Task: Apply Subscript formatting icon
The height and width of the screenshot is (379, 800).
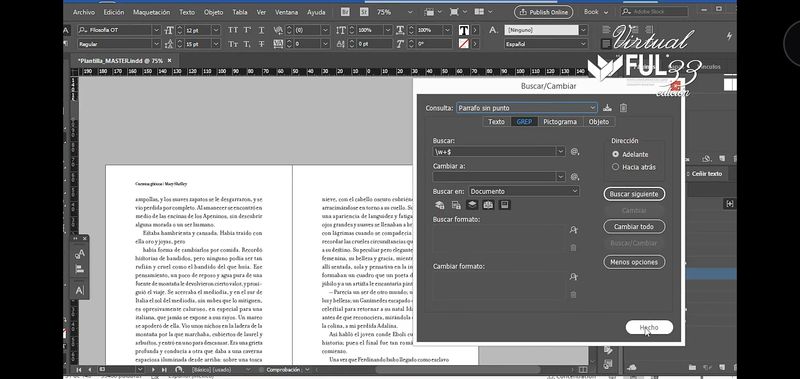Action: [247, 44]
